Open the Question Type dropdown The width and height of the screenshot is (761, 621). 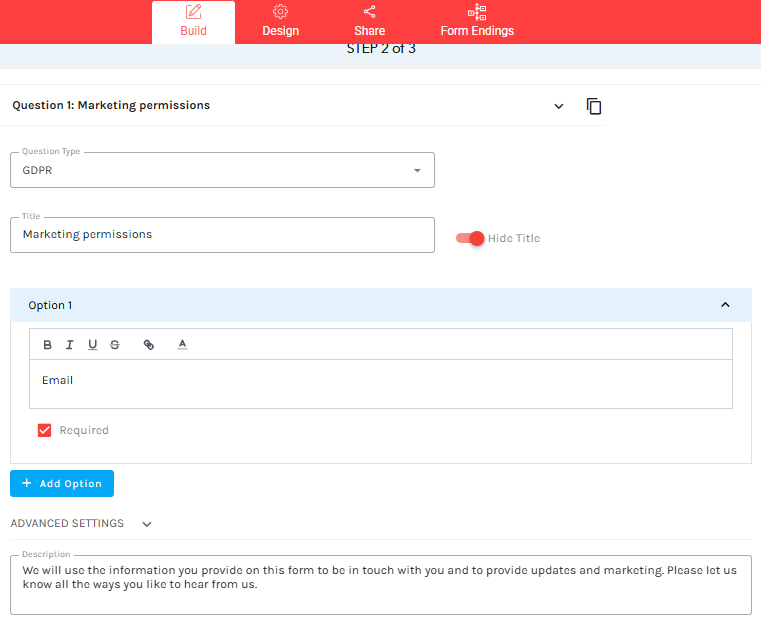[222, 170]
